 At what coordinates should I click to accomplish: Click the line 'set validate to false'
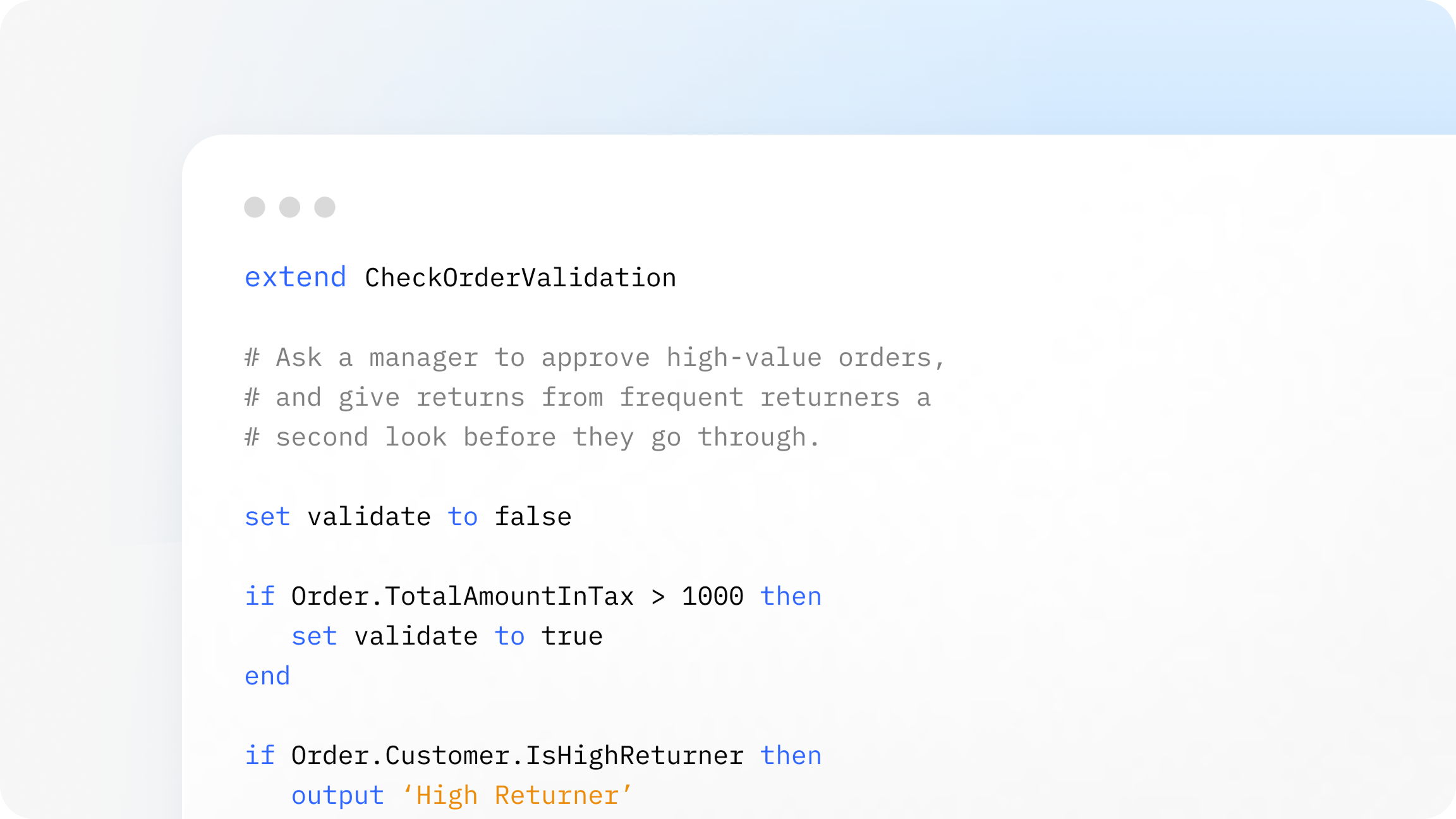click(x=408, y=517)
